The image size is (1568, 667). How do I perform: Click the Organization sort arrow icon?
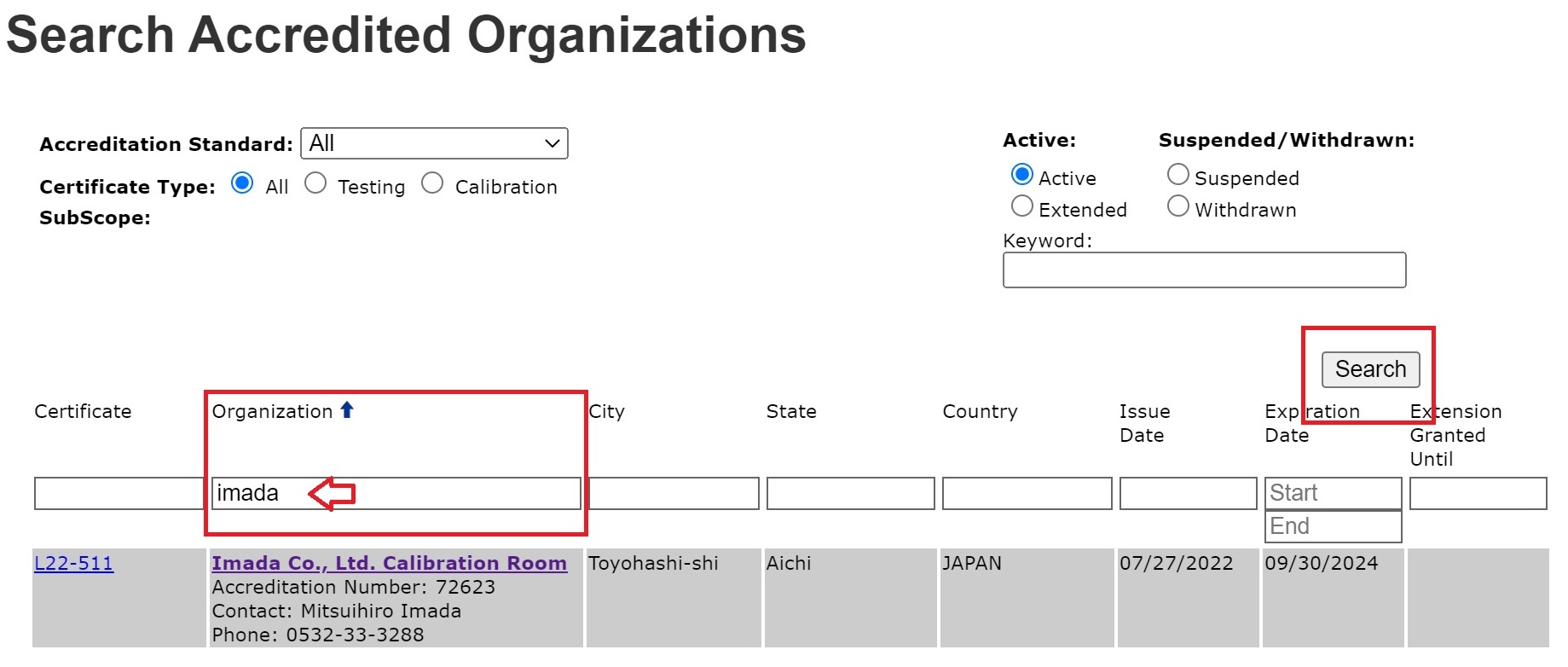pyautogui.click(x=346, y=410)
